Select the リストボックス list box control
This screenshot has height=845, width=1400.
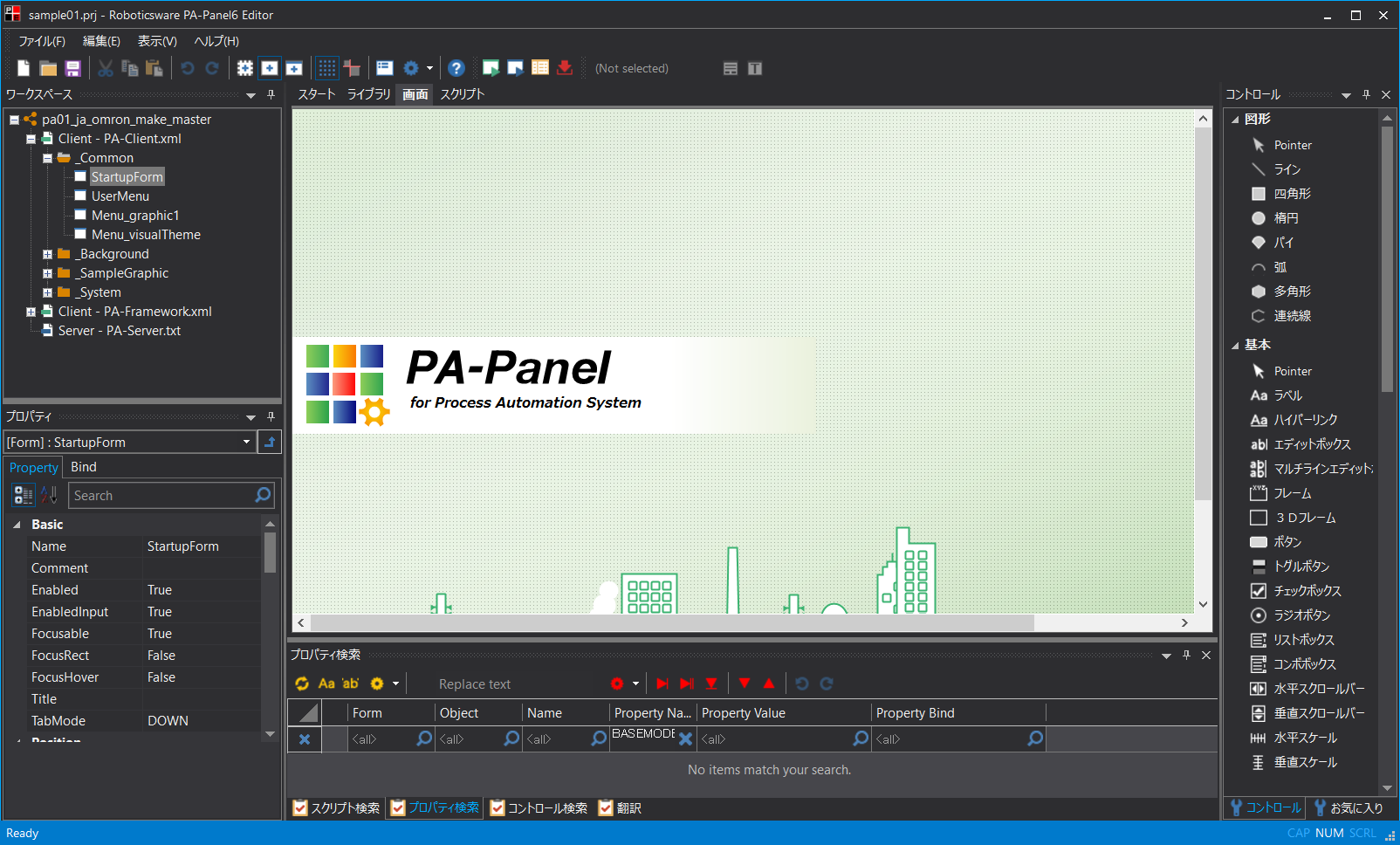click(x=1303, y=640)
